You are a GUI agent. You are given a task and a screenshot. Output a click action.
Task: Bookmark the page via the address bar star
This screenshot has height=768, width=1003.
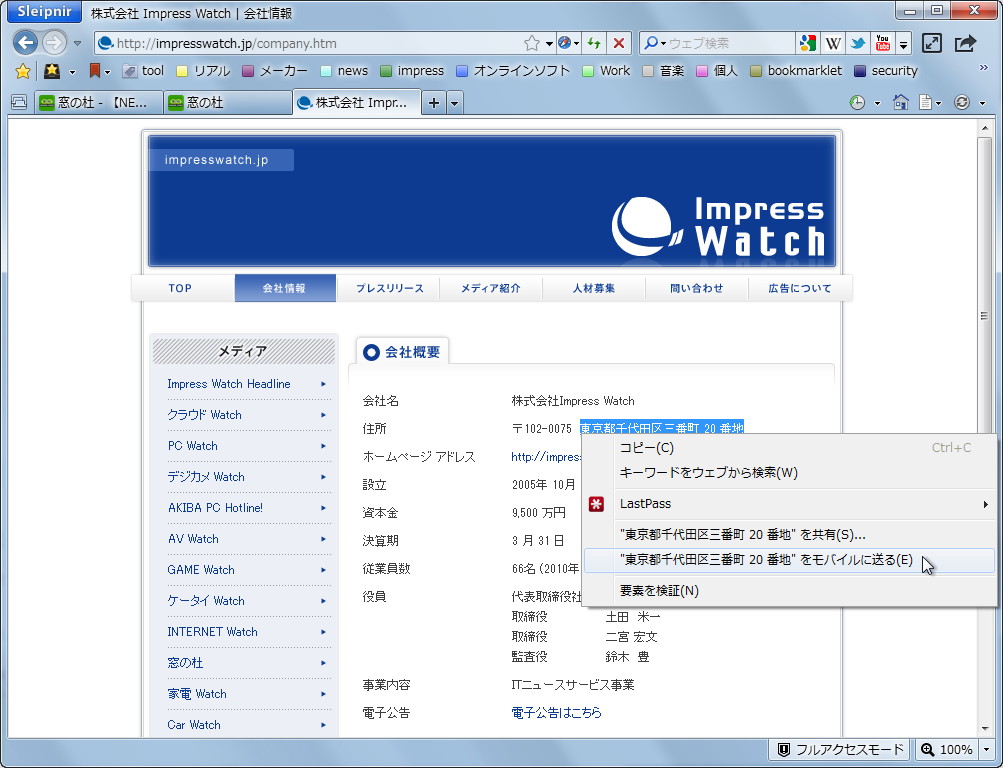[531, 42]
